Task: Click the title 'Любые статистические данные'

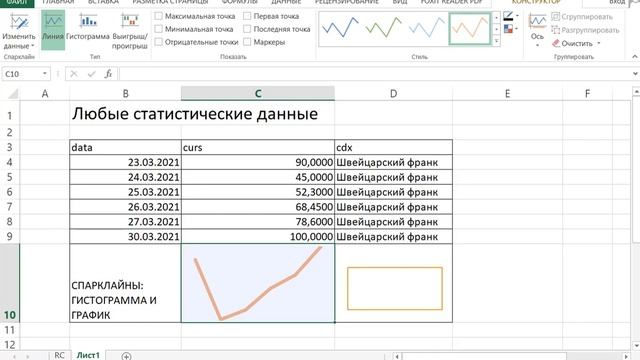Action: 195,114
